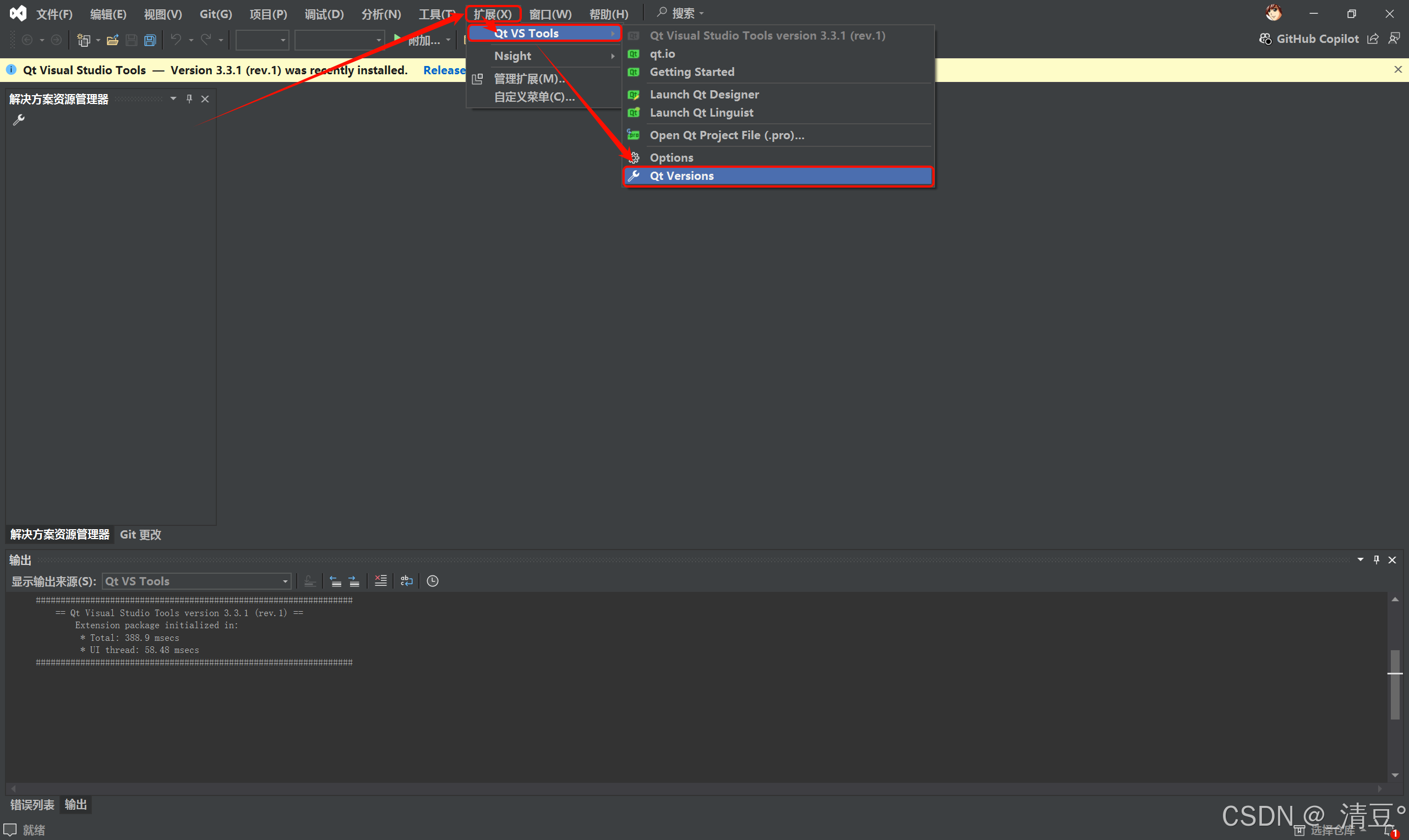Toggle auto-hide pin on Output panel
1409x840 pixels.
pyautogui.click(x=1376, y=559)
